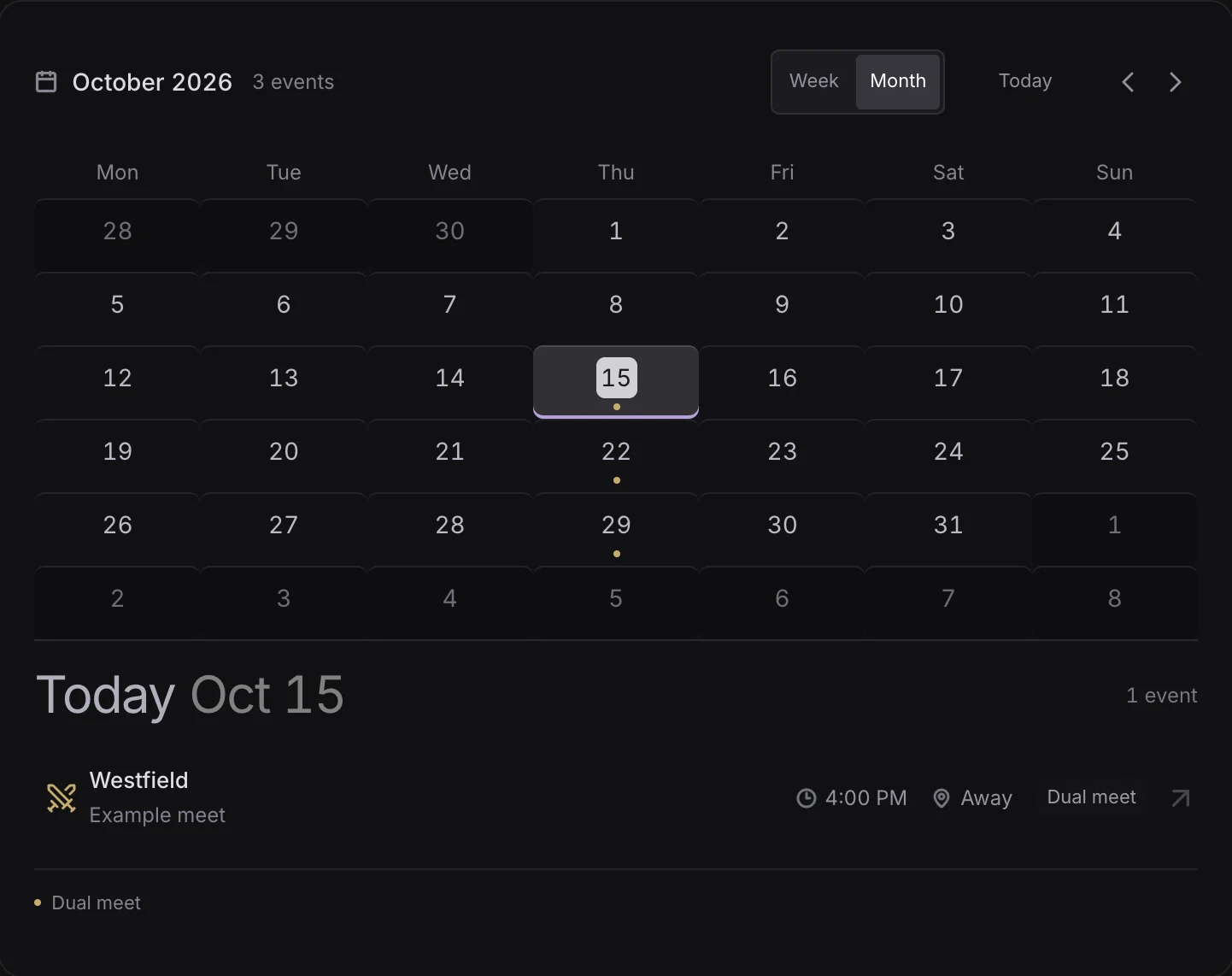Viewport: 1232px width, 976px height.
Task: Choose October 10 on the calendar
Action: (948, 309)
